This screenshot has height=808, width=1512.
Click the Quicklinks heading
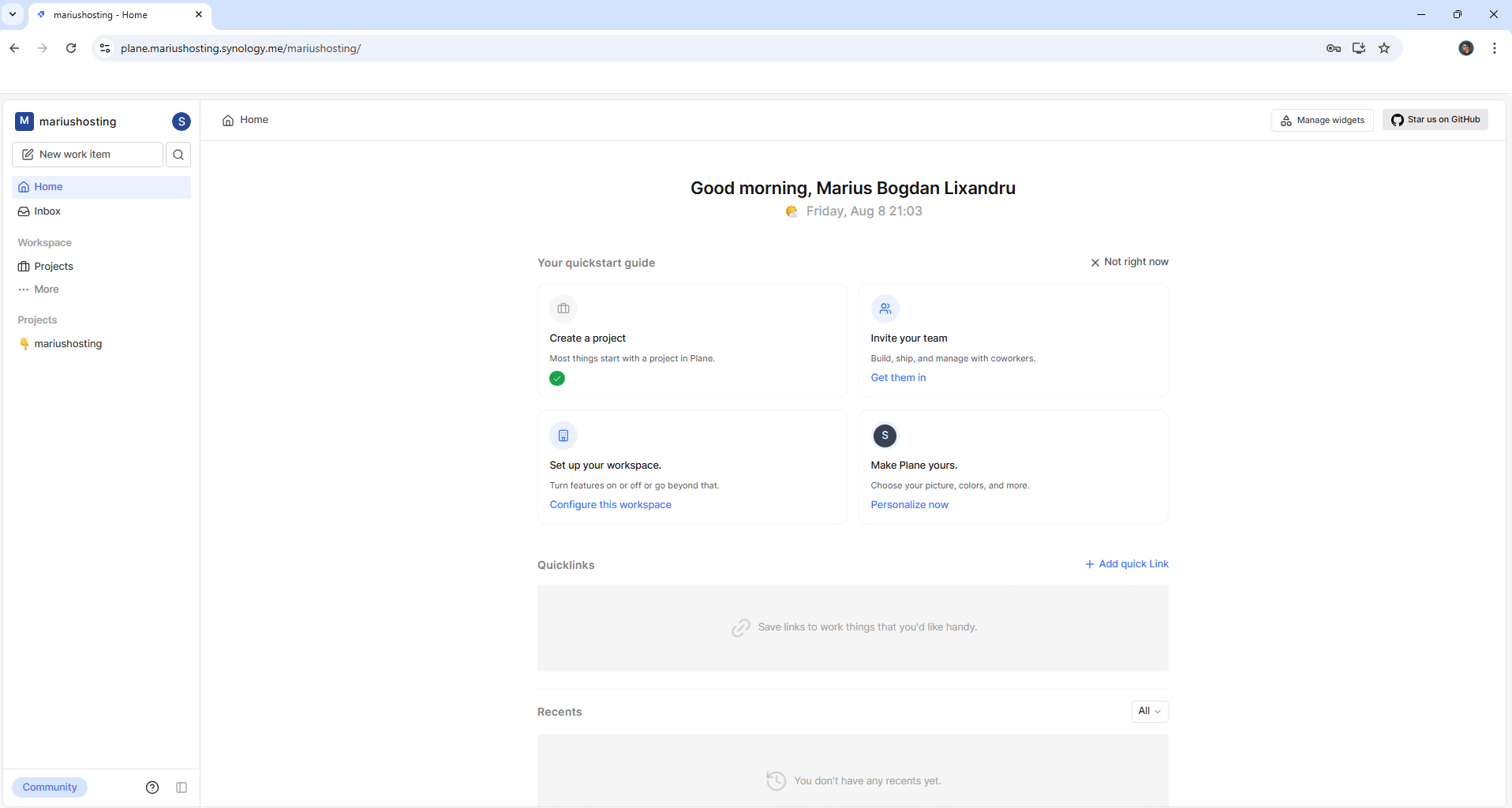(566, 565)
